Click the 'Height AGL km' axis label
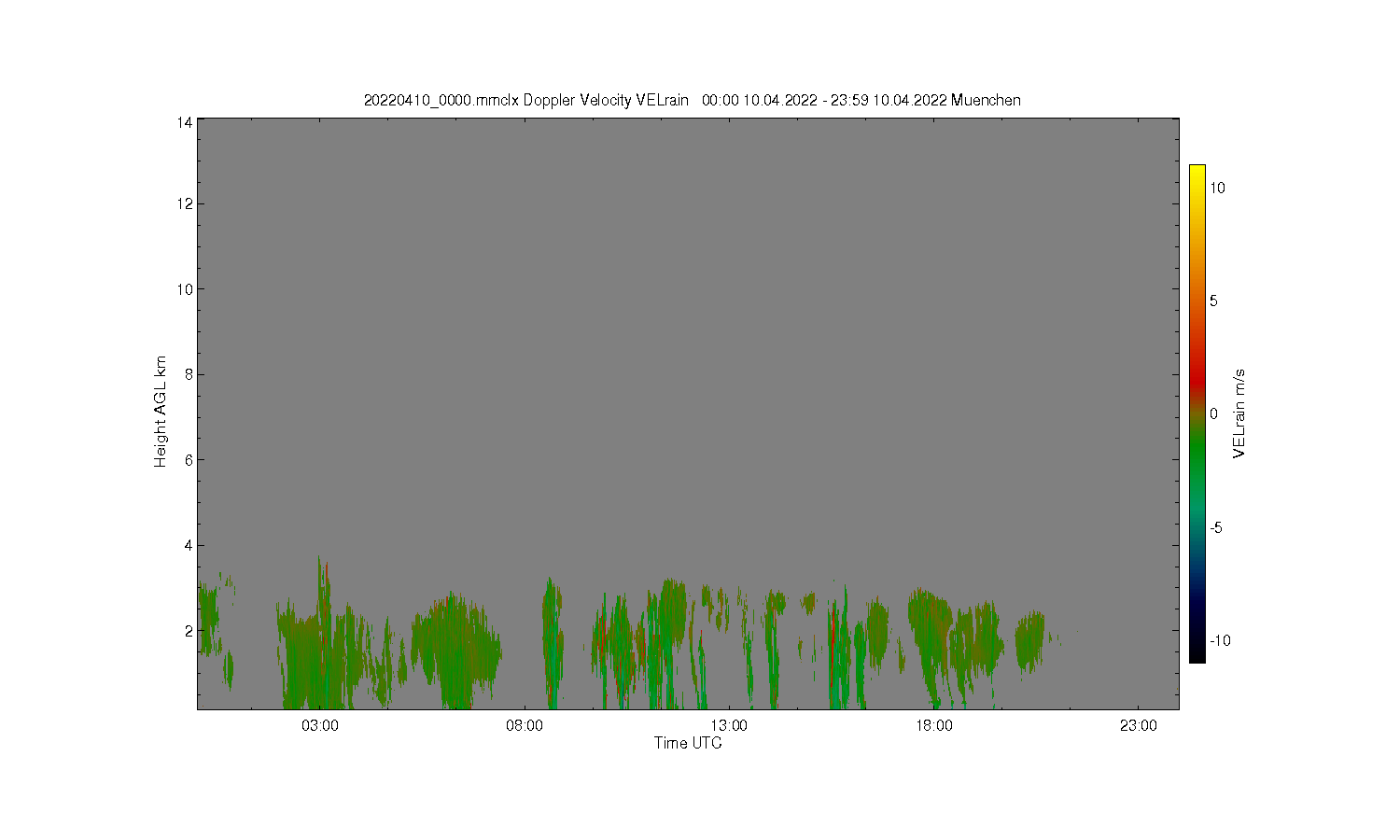Screen dimensions: 1400x840 point(161,412)
